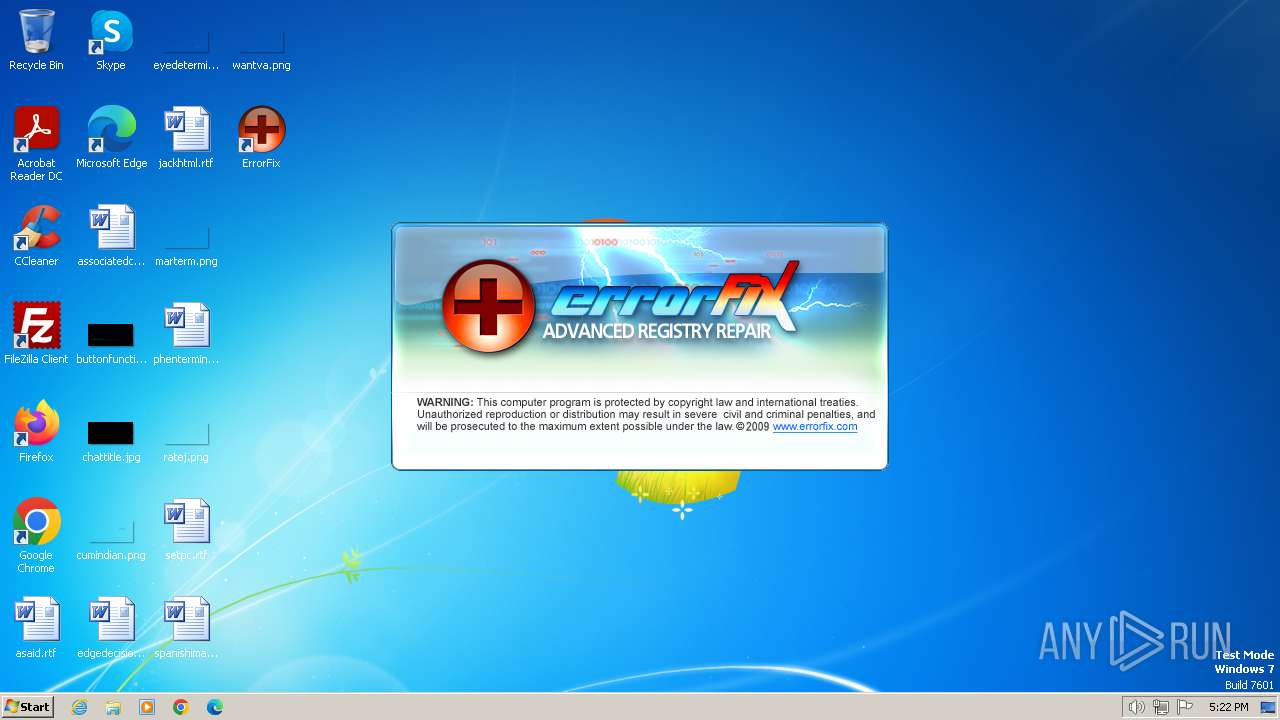Screen dimensions: 1280x720
Task: Launch Firefox from the desktop
Action: [36, 432]
